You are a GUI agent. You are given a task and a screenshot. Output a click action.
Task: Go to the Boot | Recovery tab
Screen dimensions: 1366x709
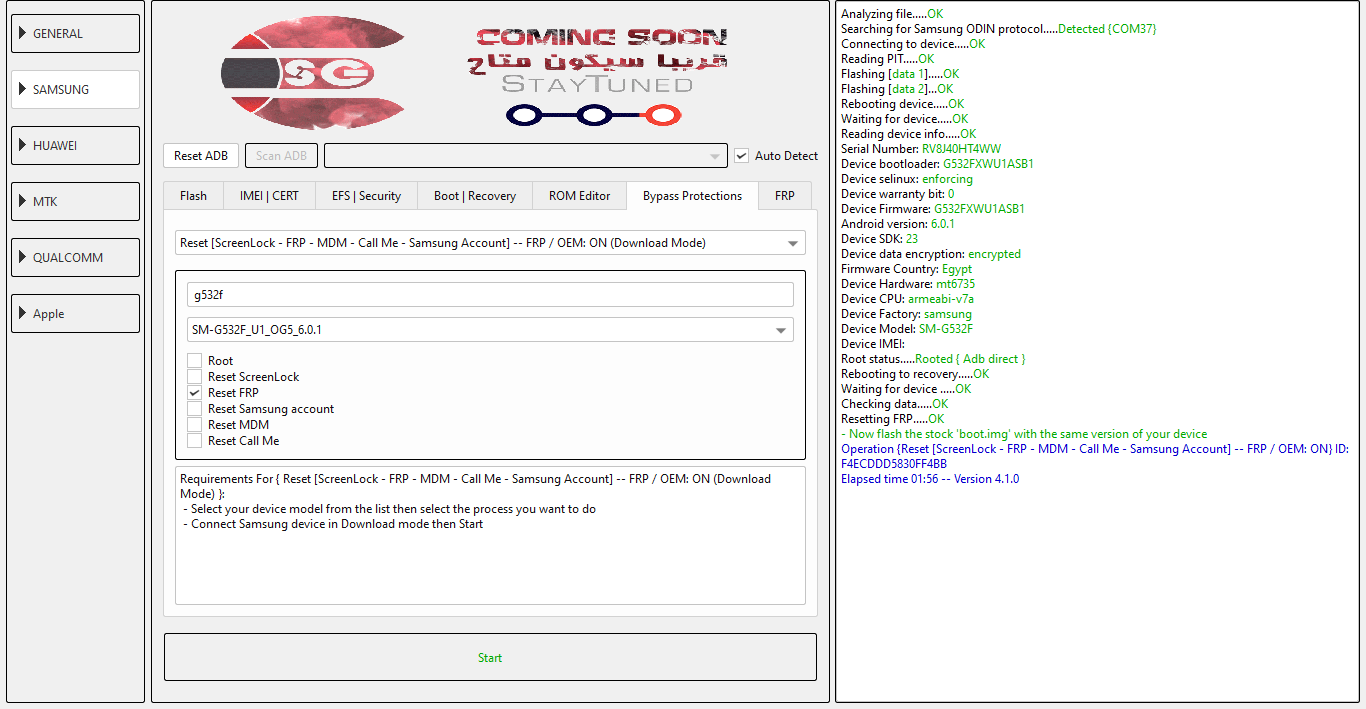[x=475, y=196]
